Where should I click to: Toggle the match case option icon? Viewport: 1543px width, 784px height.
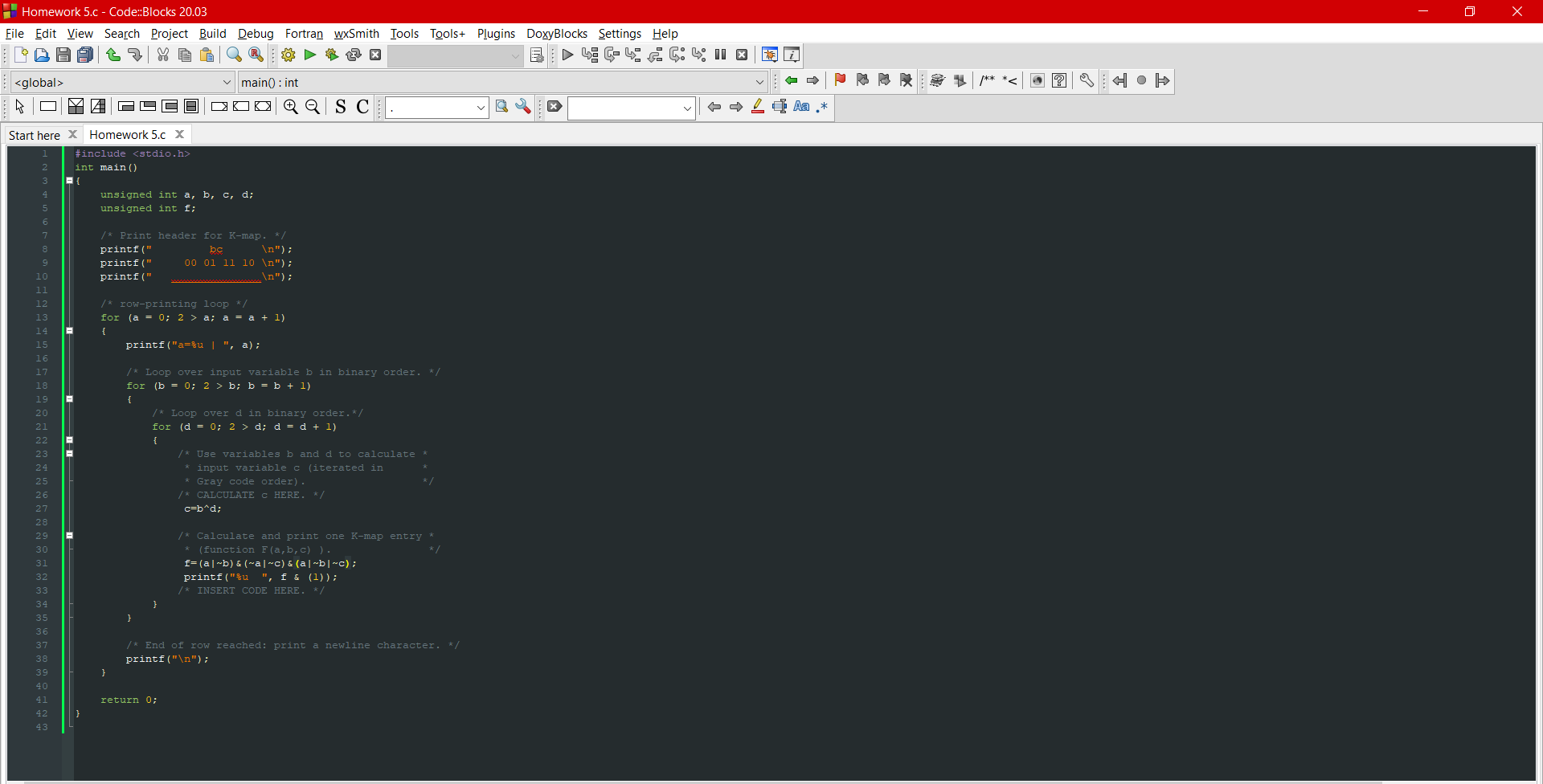click(801, 107)
